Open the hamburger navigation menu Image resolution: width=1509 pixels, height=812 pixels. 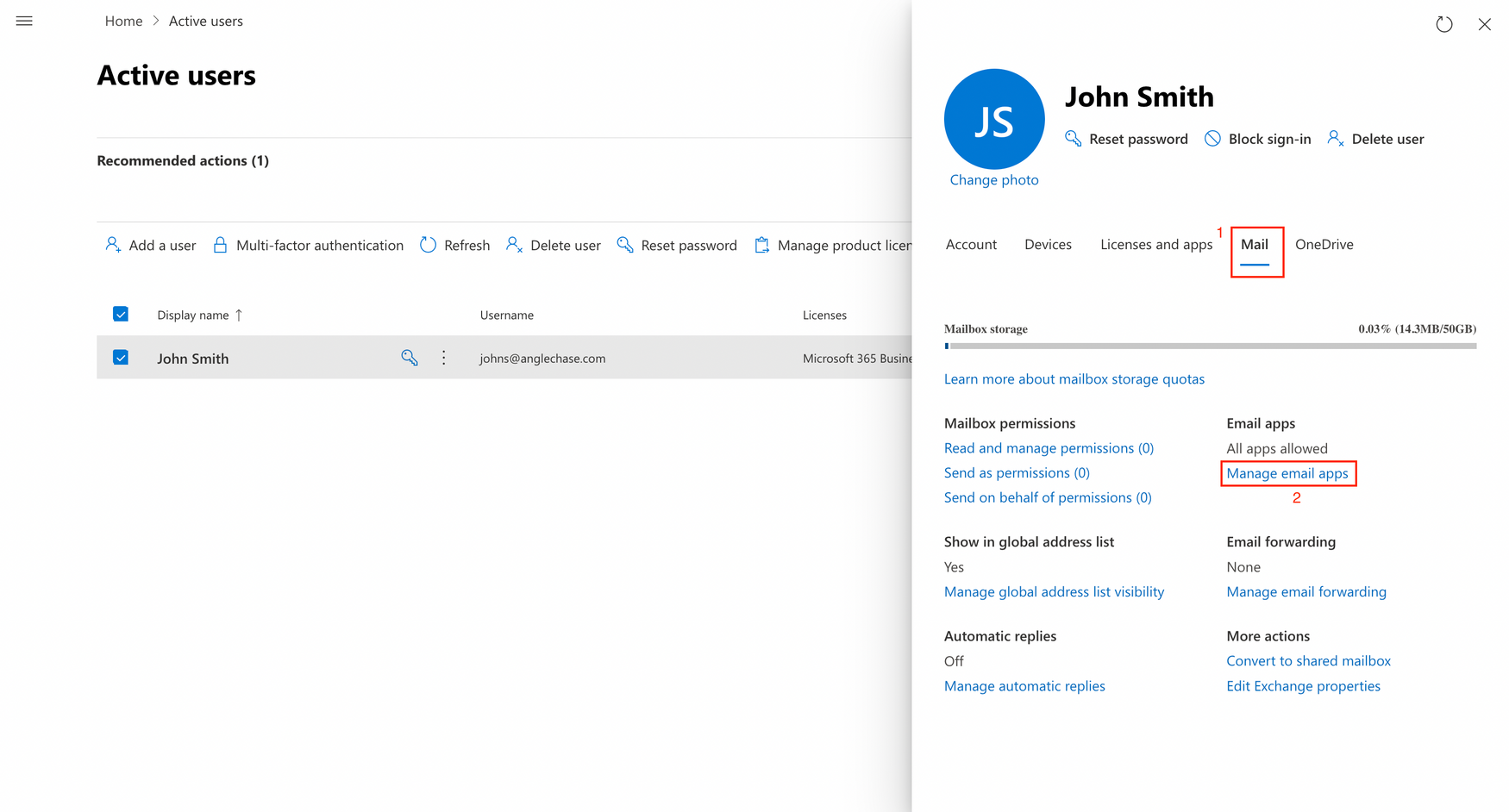click(24, 21)
